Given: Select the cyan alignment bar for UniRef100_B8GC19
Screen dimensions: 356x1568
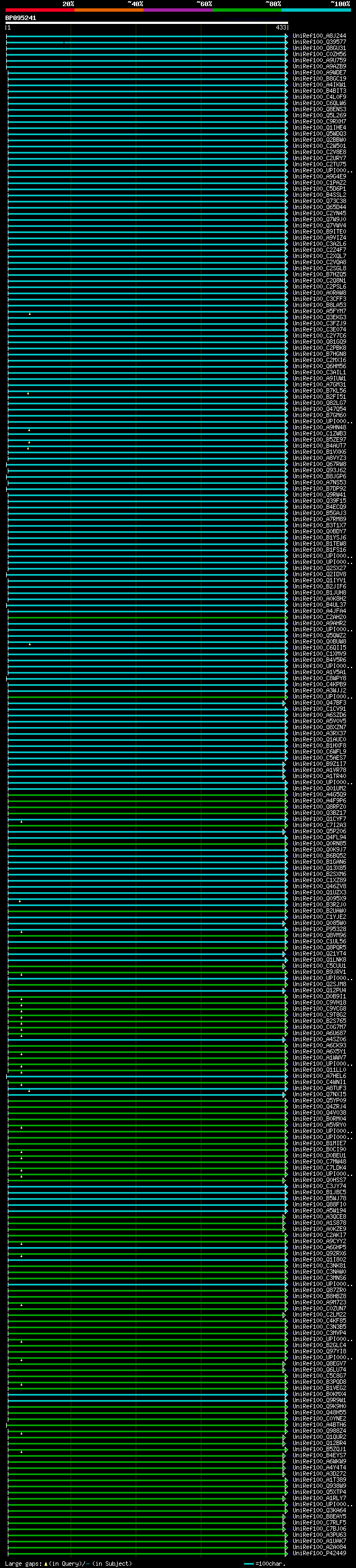Looking at the screenshot, I should click(146, 79).
